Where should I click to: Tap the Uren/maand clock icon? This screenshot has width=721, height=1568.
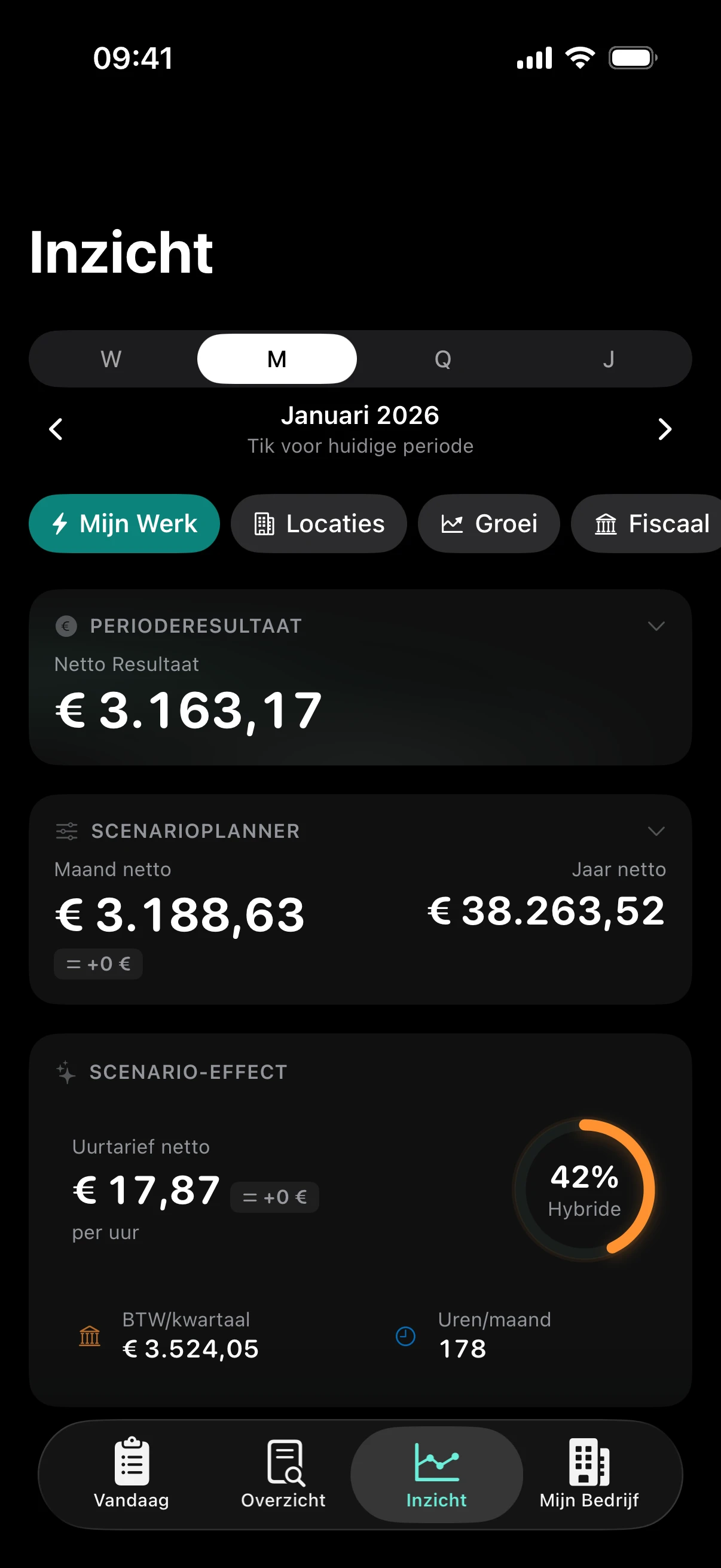coord(405,1335)
